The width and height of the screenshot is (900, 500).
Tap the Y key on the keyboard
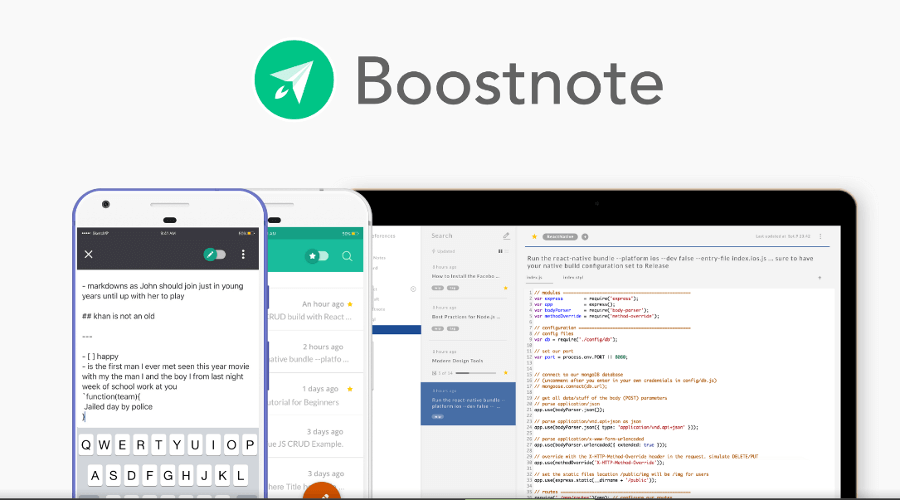pos(177,445)
